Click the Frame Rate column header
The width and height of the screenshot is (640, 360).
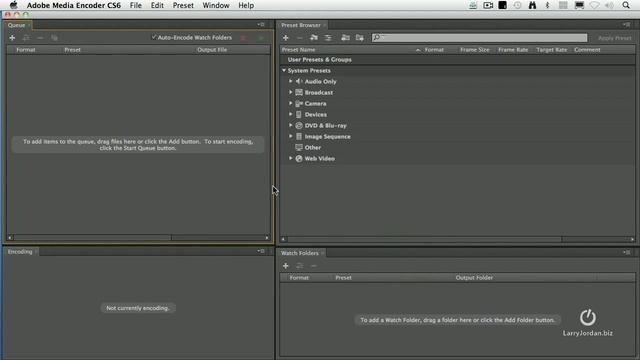coord(513,50)
